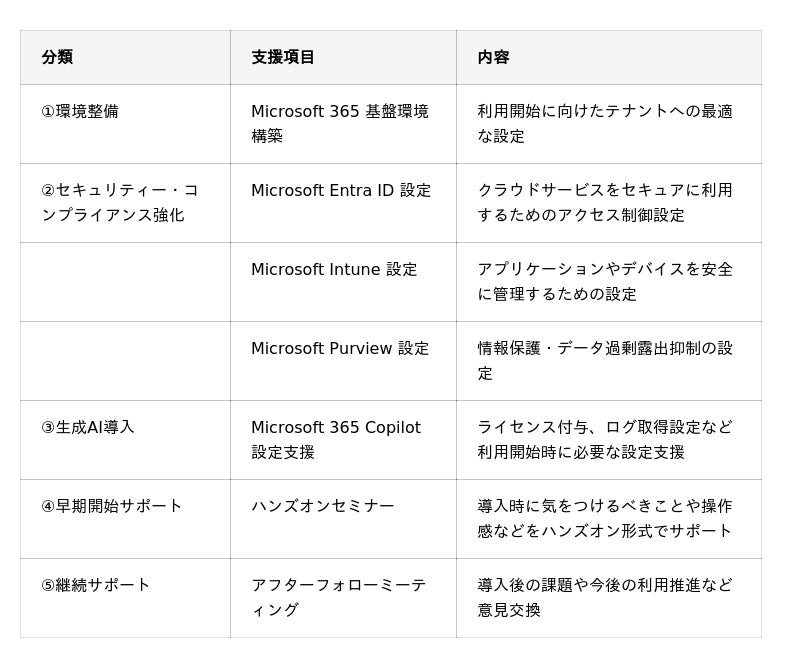800x668 pixels.
Task: Click the ⑤継続サポート category cell
Action: pyautogui.click(x=96, y=585)
